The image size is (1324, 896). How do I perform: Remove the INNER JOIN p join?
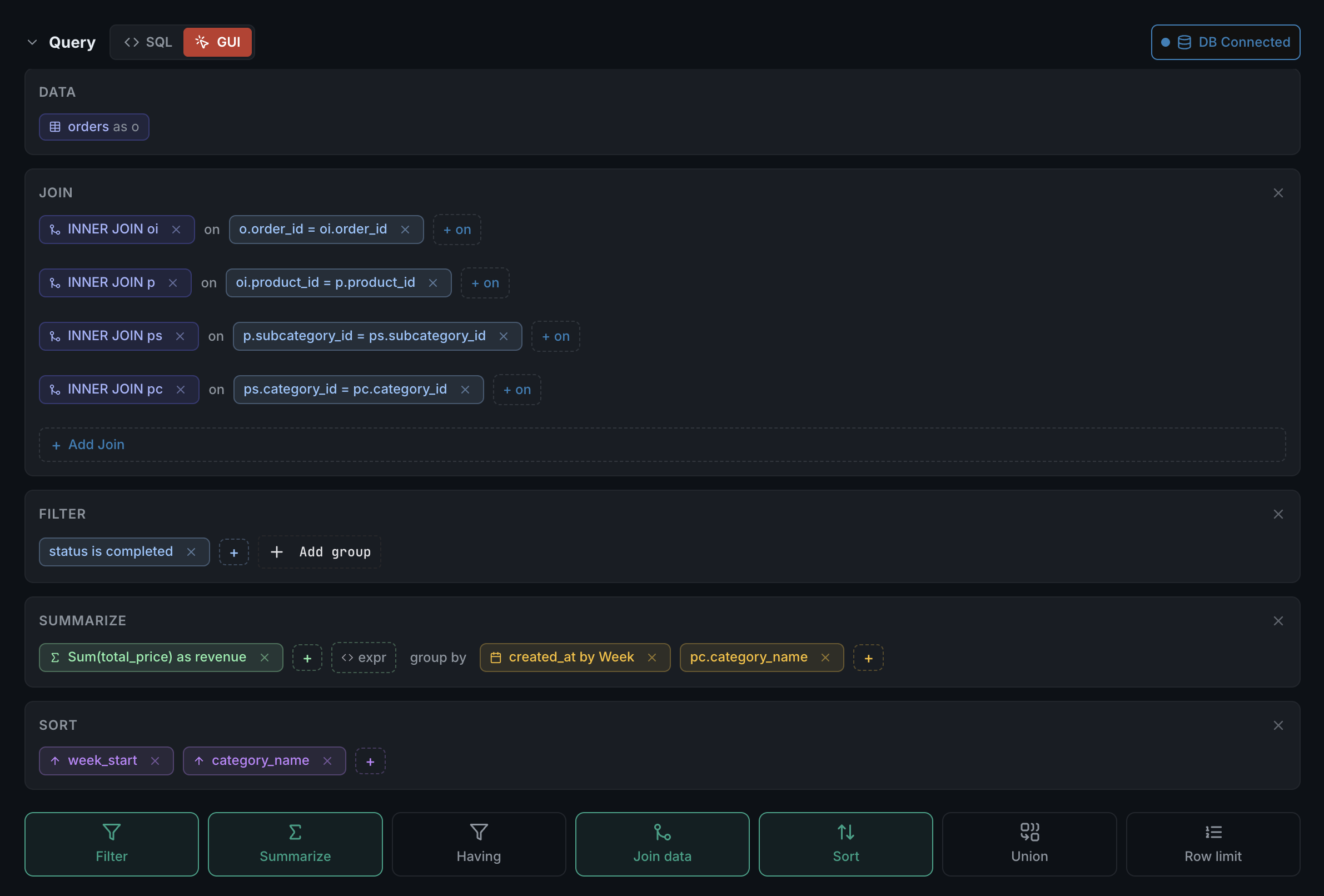pyautogui.click(x=173, y=283)
